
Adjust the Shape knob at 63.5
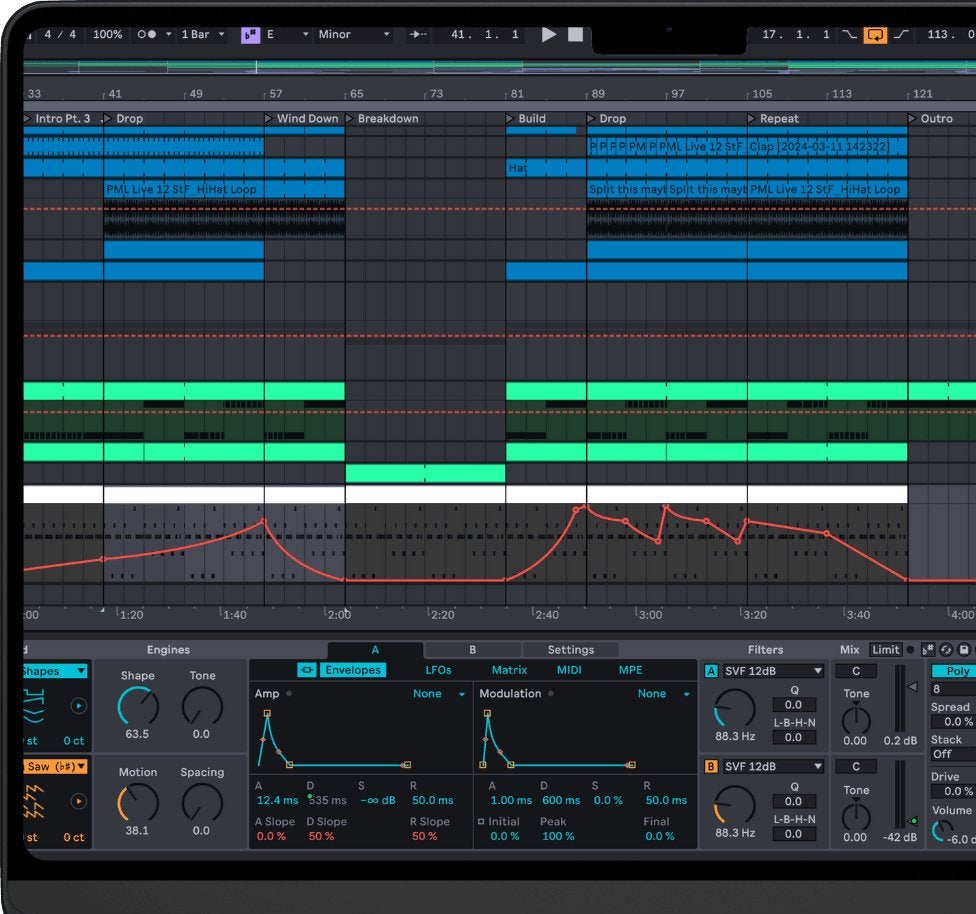tap(138, 707)
